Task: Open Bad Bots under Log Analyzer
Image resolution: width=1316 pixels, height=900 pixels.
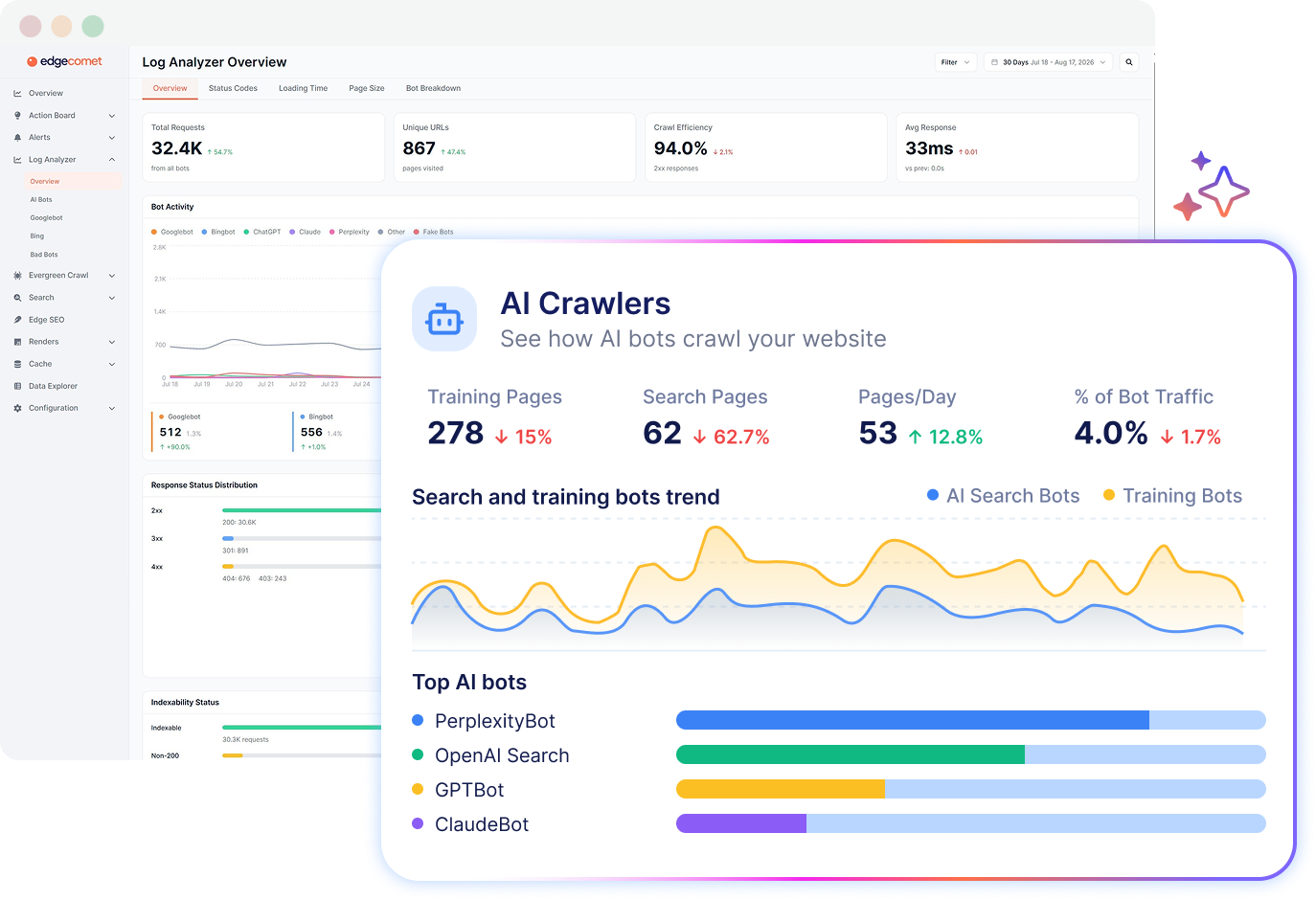Action: click(x=44, y=255)
